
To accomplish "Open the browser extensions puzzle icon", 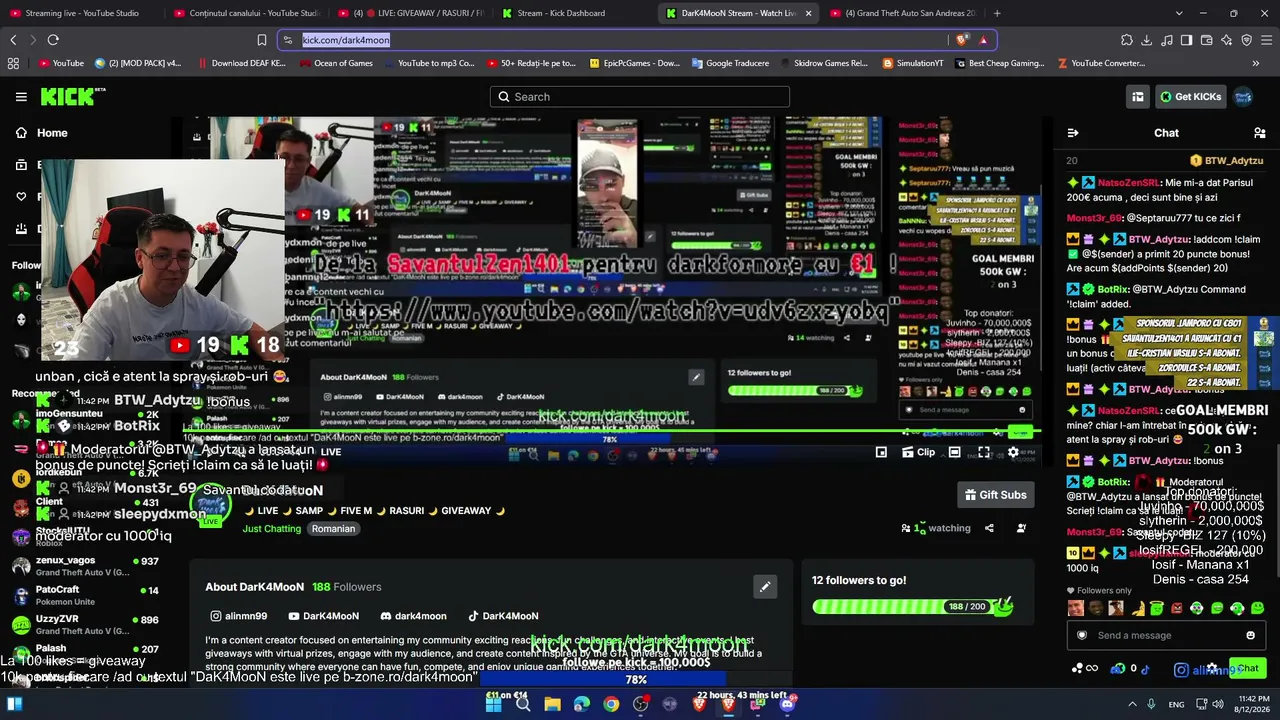I will (x=1127, y=40).
